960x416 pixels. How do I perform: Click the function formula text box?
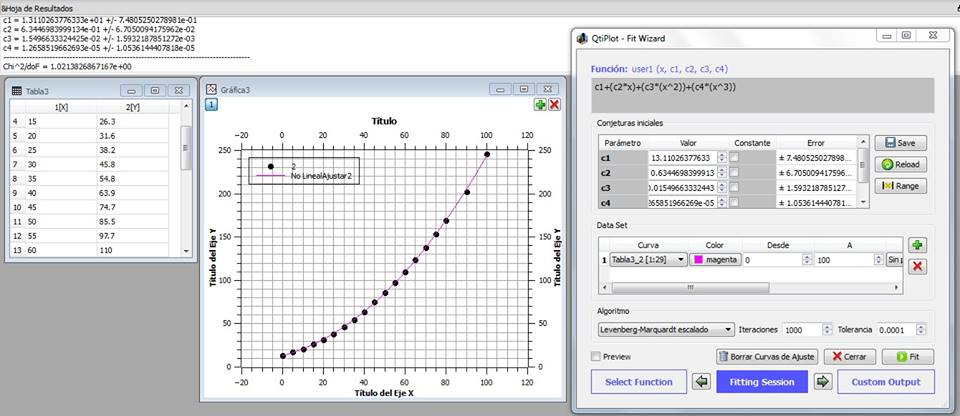(x=762, y=95)
